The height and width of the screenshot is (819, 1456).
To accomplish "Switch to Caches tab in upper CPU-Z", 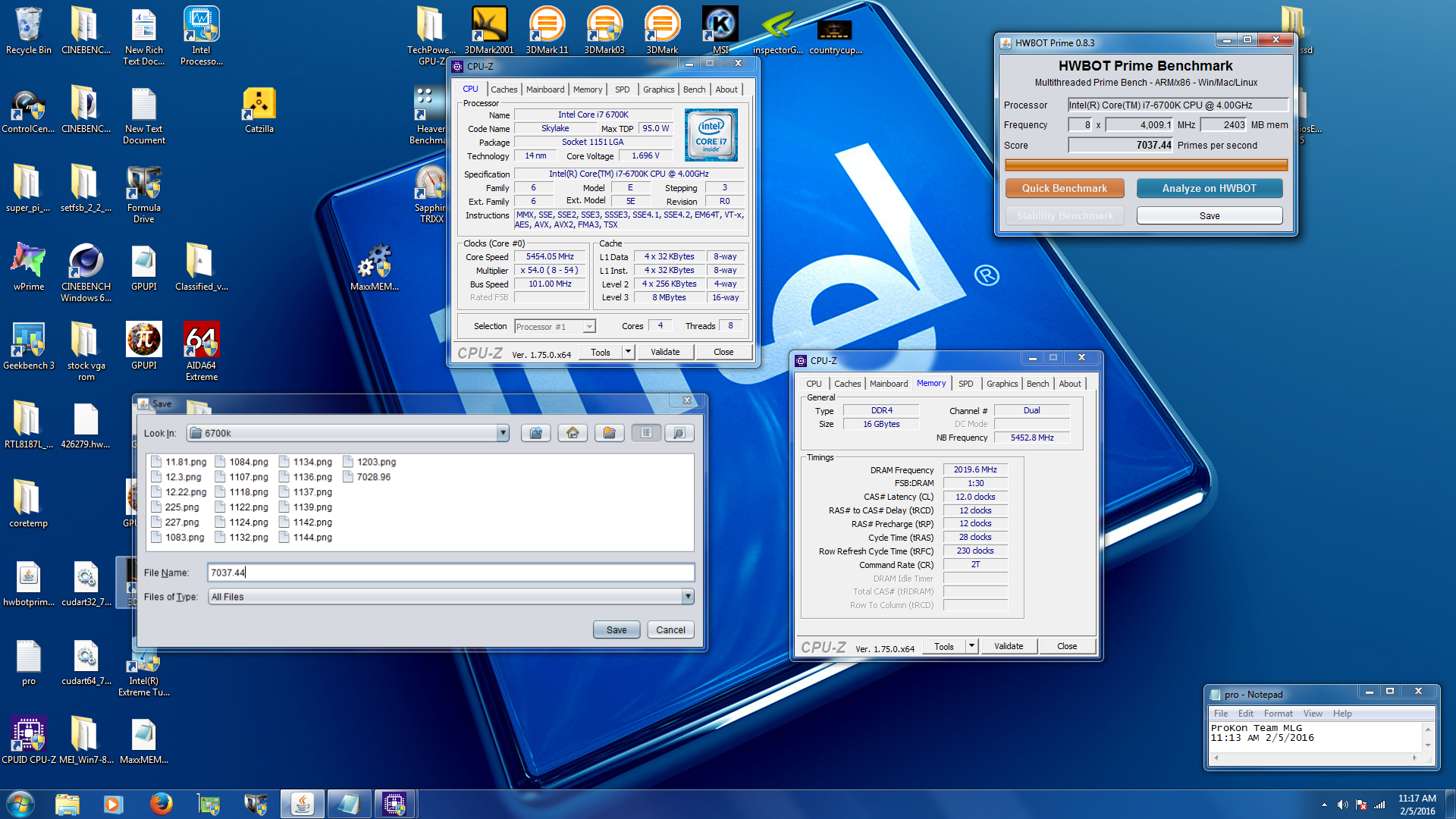I will tap(504, 89).
